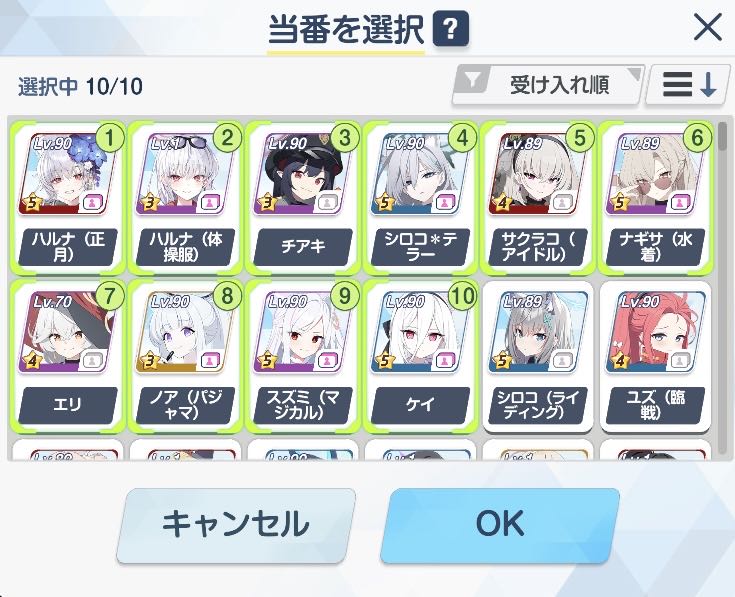Select the unselected シロコ（ライディング）card
The width and height of the screenshot is (735, 597).
[538, 357]
